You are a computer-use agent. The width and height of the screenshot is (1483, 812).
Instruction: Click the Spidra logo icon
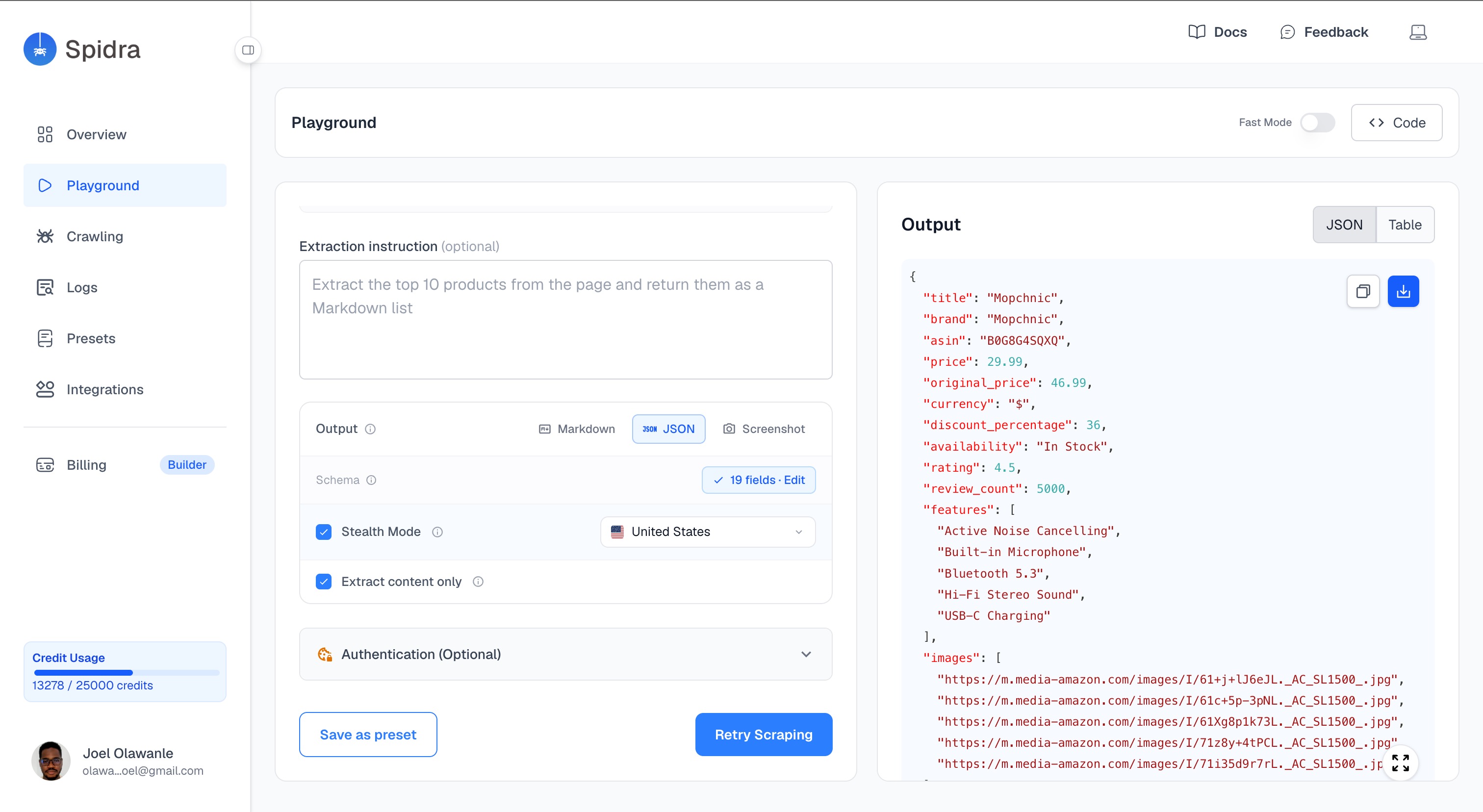(40, 49)
